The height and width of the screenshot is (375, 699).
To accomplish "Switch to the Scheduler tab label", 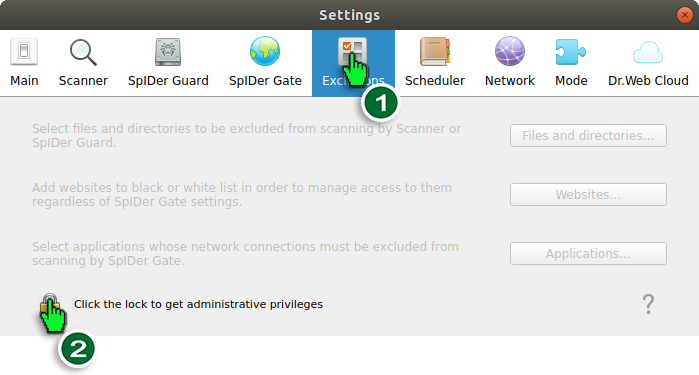I will 435,81.
